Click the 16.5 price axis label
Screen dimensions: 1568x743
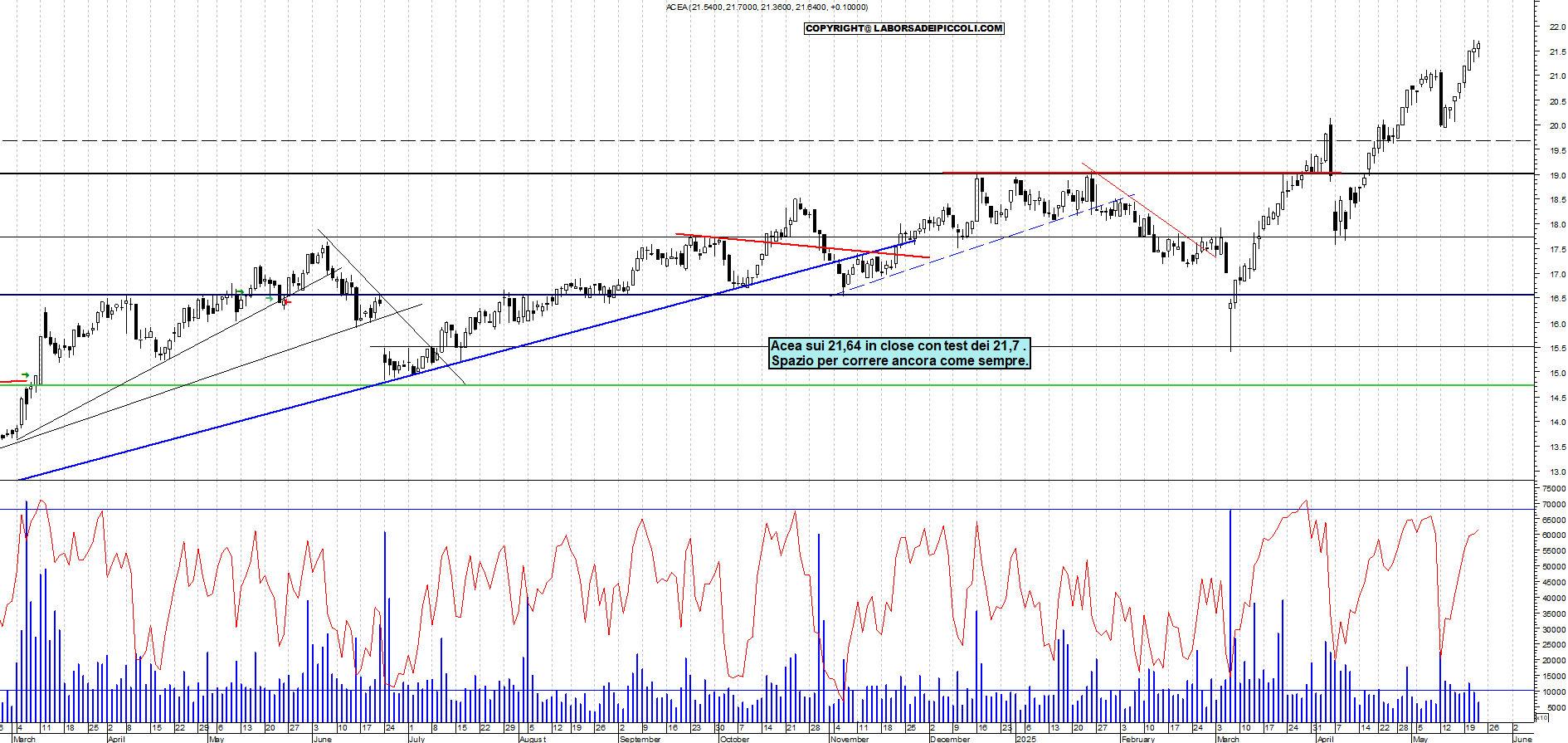[x=1557, y=299]
